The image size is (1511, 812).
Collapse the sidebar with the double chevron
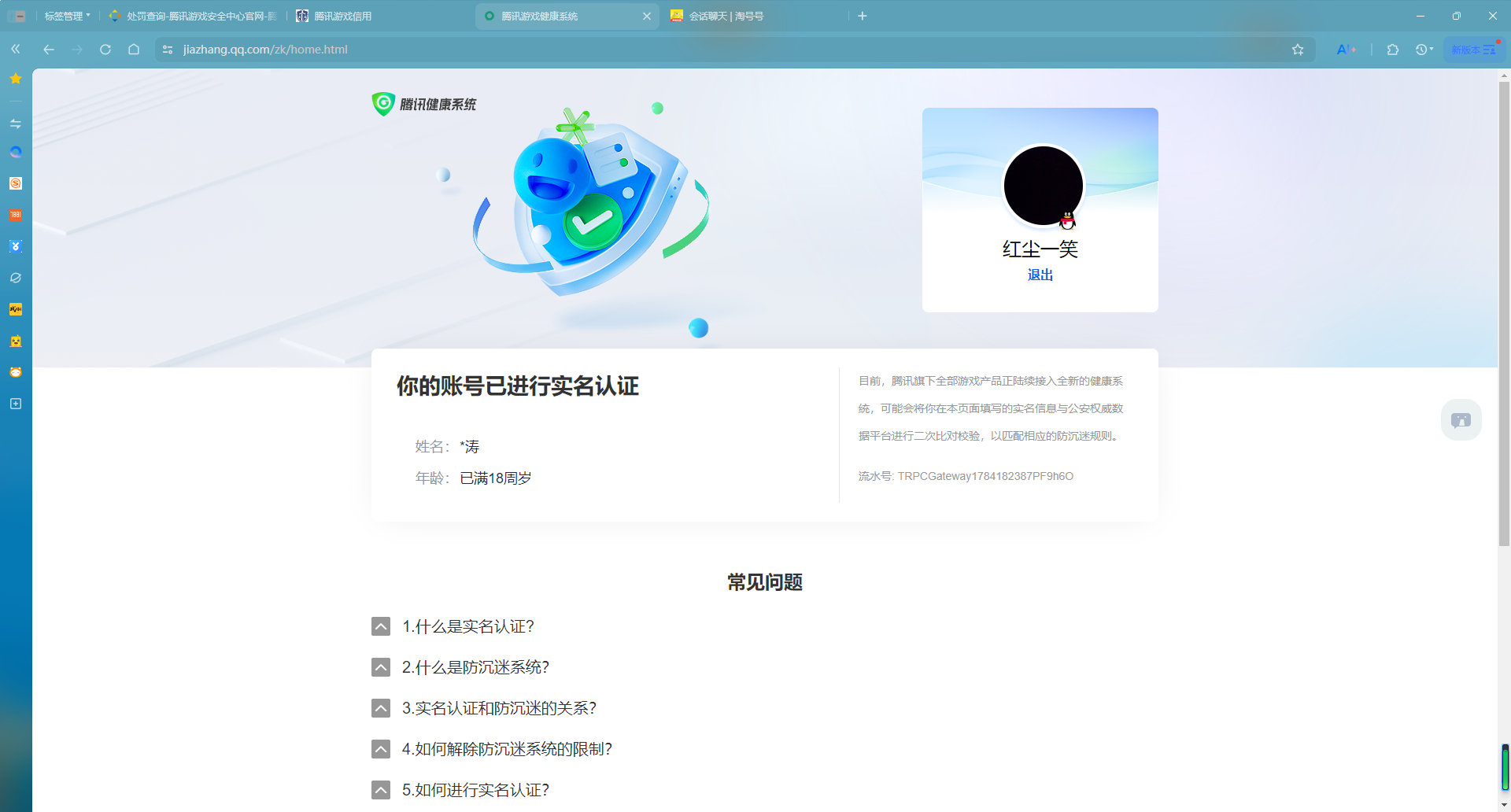(x=16, y=49)
